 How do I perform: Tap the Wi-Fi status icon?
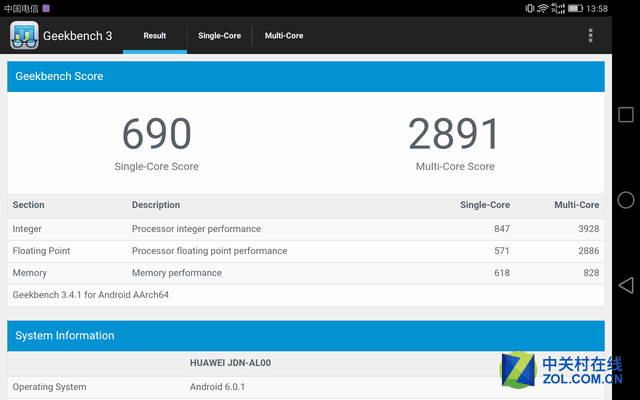click(x=542, y=8)
